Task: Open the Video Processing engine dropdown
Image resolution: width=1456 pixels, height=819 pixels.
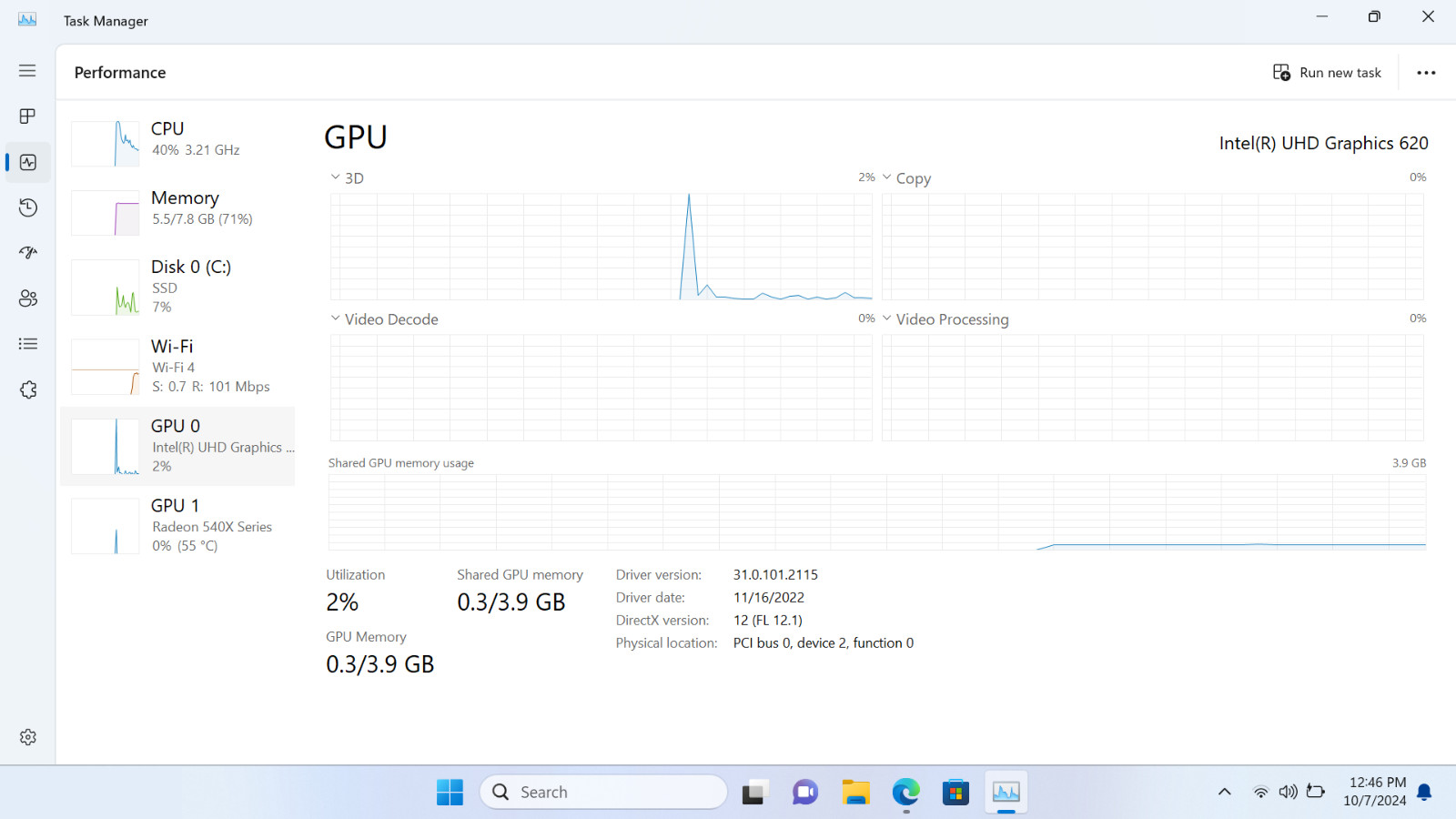Action: (x=945, y=319)
